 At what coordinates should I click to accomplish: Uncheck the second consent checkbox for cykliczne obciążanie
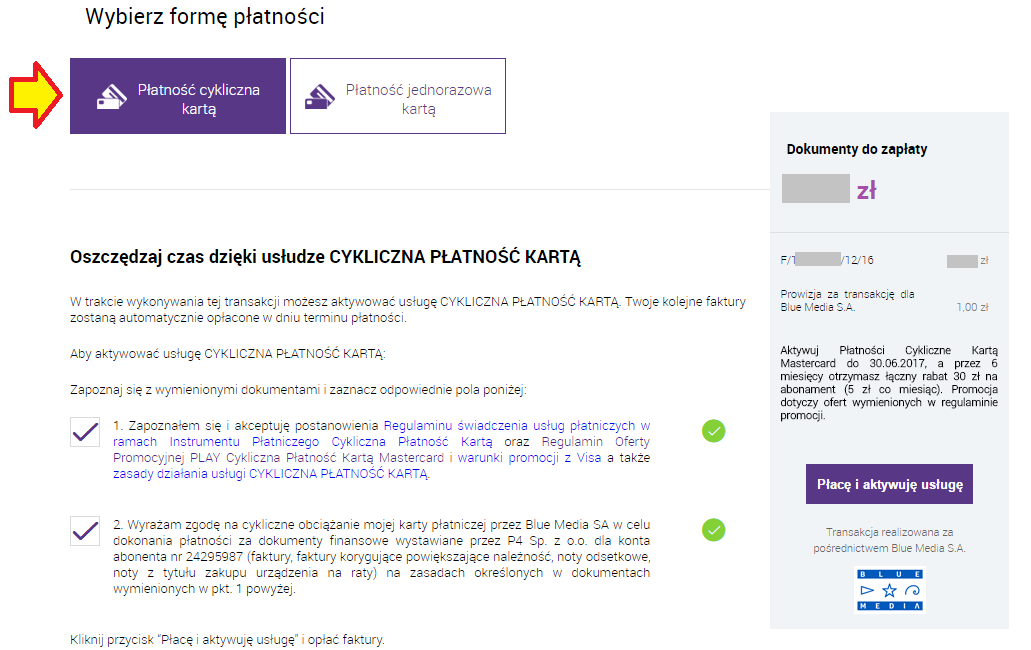pyautogui.click(x=85, y=530)
